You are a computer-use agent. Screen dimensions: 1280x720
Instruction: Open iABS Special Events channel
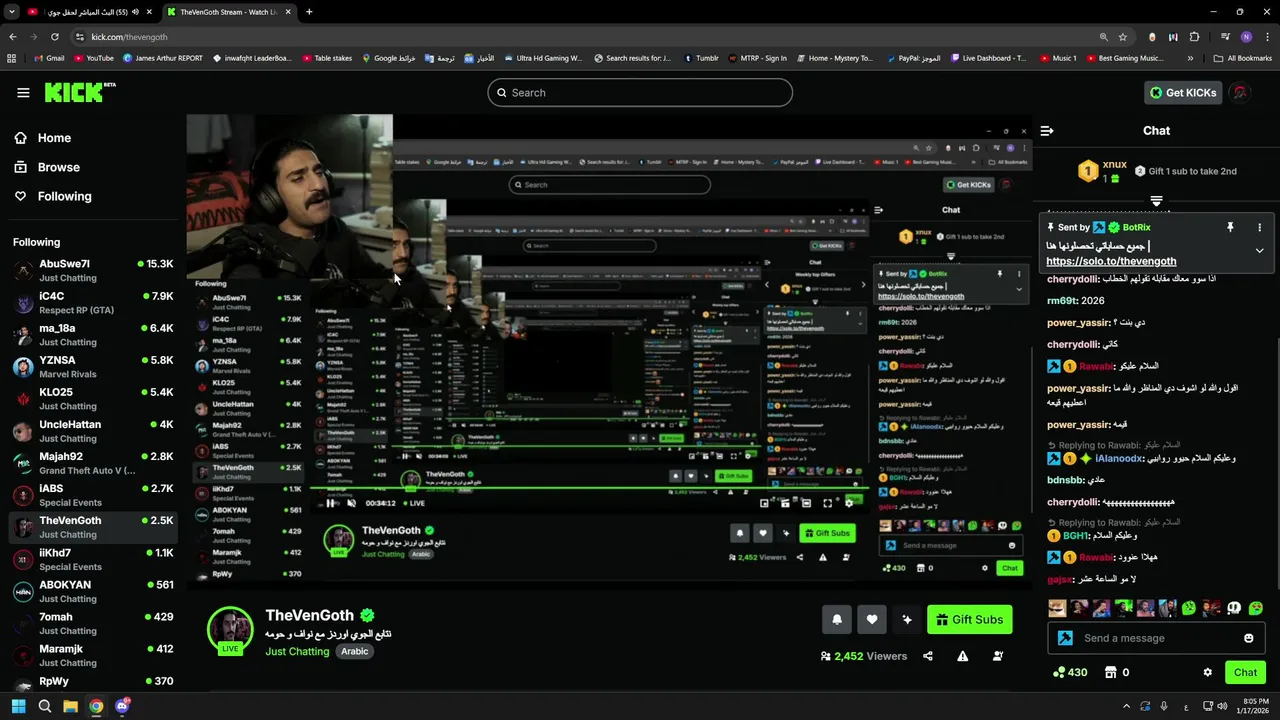pos(93,495)
